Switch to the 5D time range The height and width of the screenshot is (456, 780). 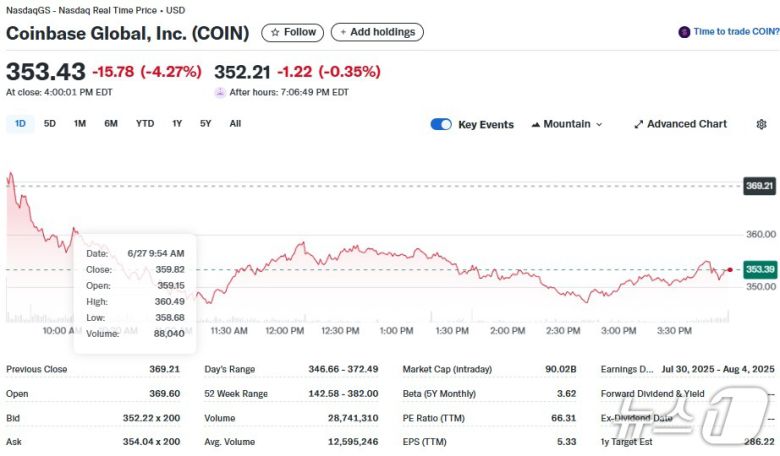point(50,124)
